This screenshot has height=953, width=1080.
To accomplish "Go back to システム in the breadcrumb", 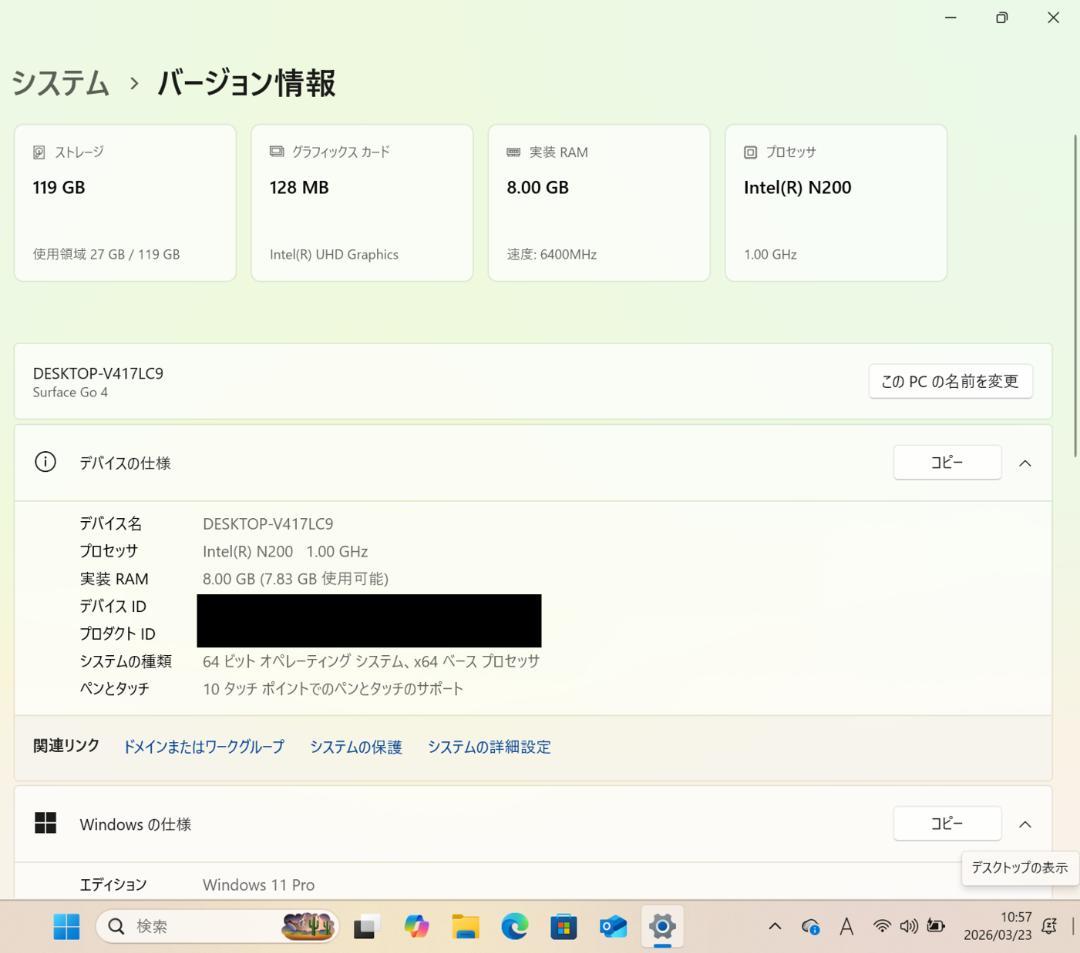I will 61,83.
